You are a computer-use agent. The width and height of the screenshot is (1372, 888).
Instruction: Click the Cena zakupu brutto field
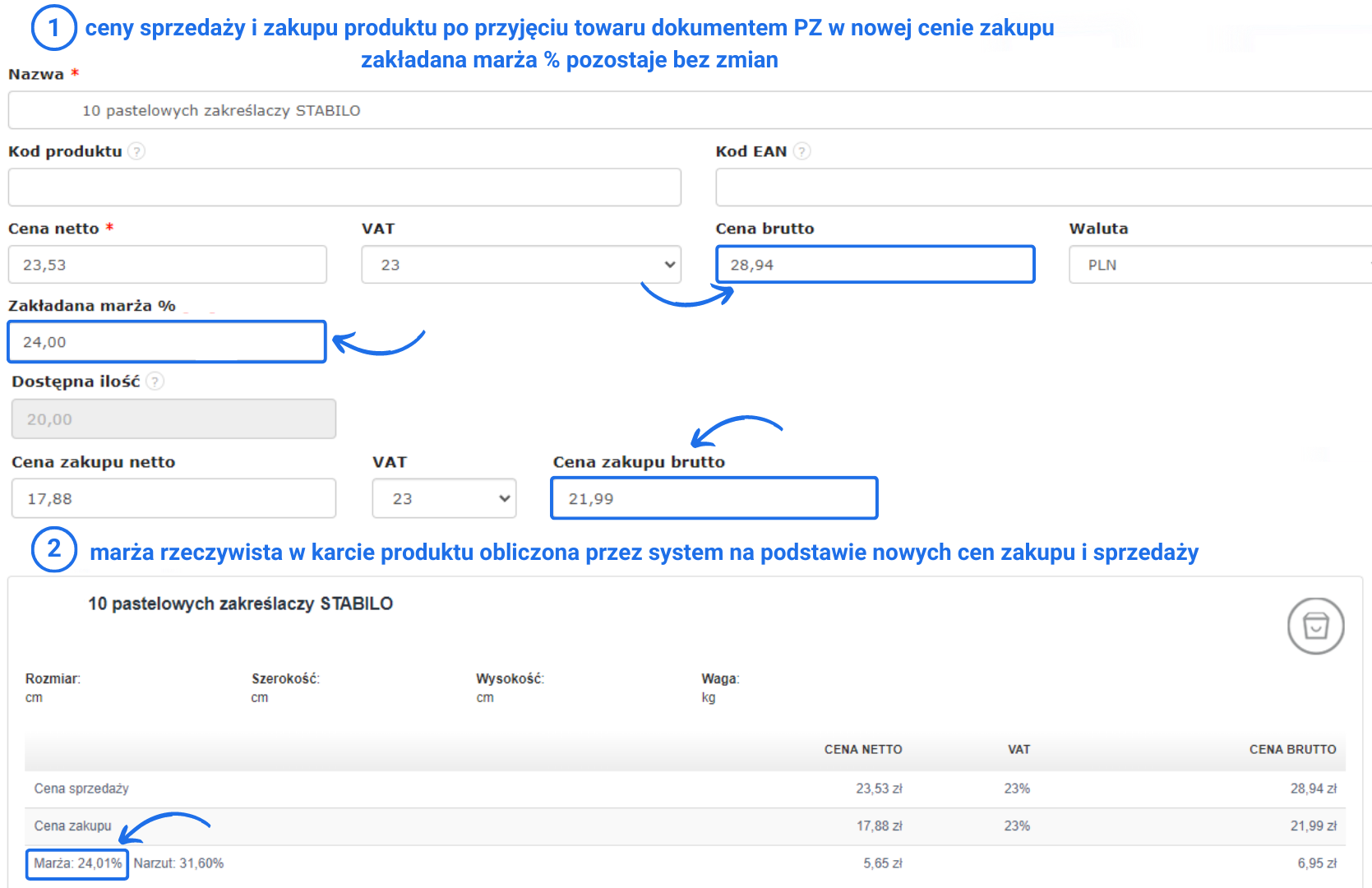(x=714, y=499)
